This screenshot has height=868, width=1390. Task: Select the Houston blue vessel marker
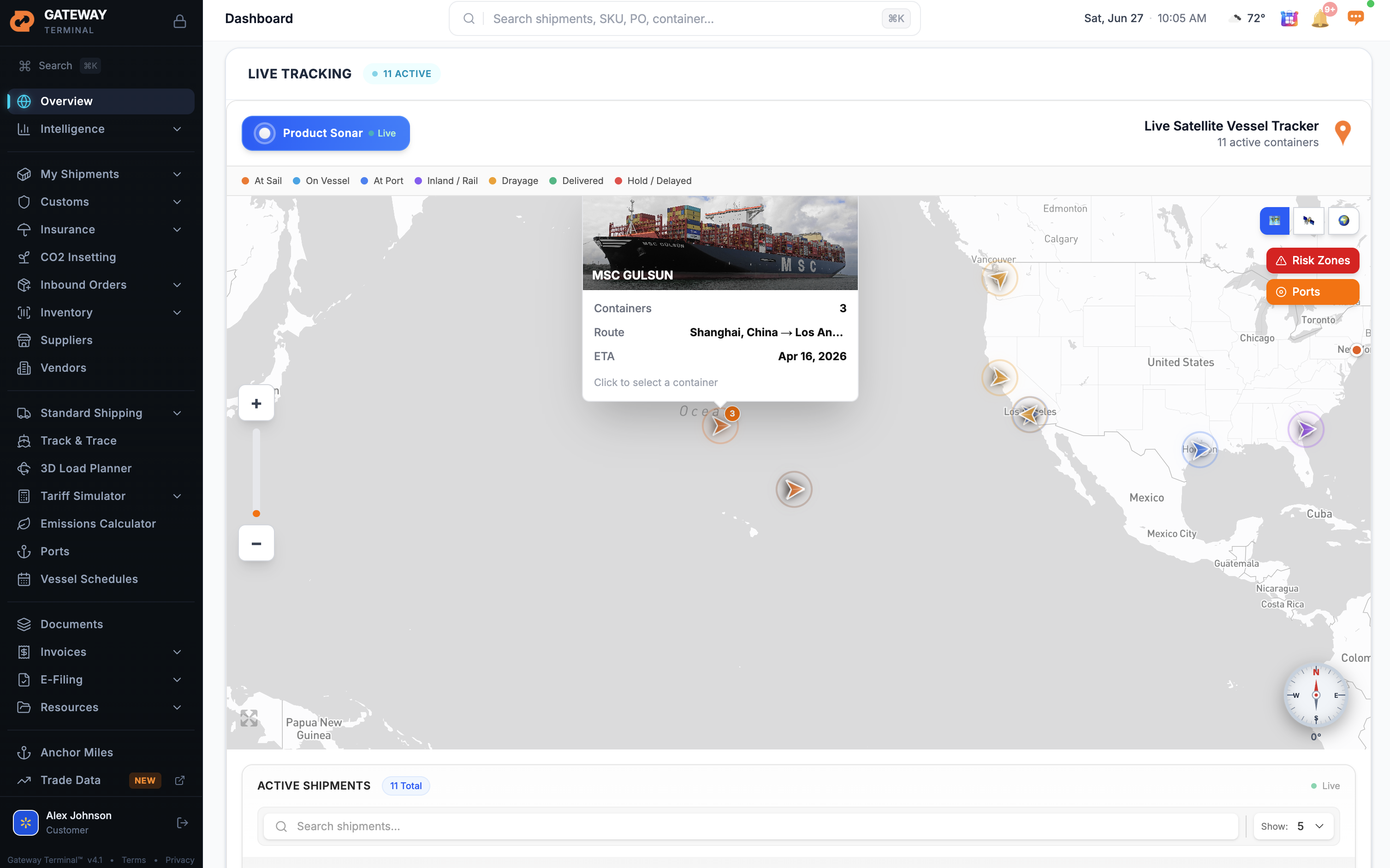tap(1199, 450)
